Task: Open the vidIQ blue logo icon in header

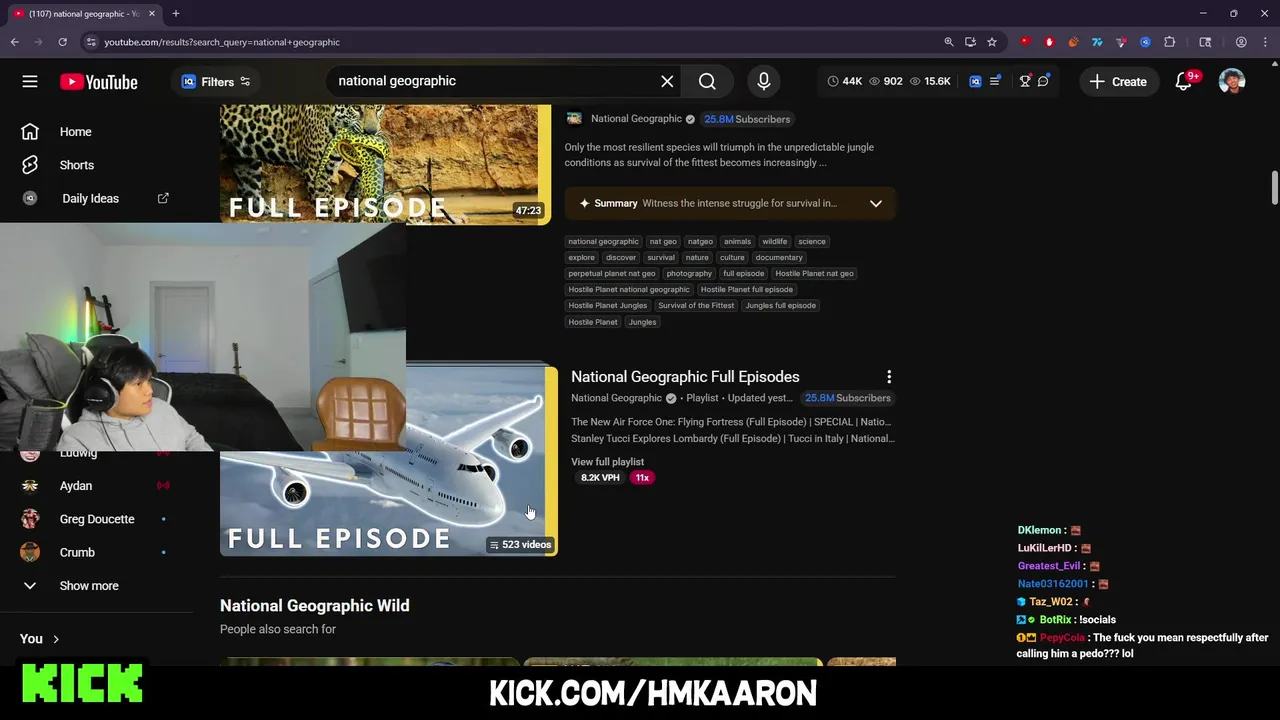Action: coord(975,81)
